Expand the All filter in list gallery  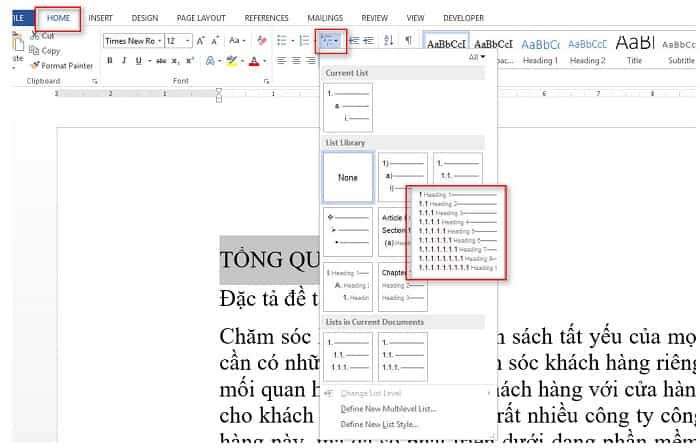click(477, 57)
